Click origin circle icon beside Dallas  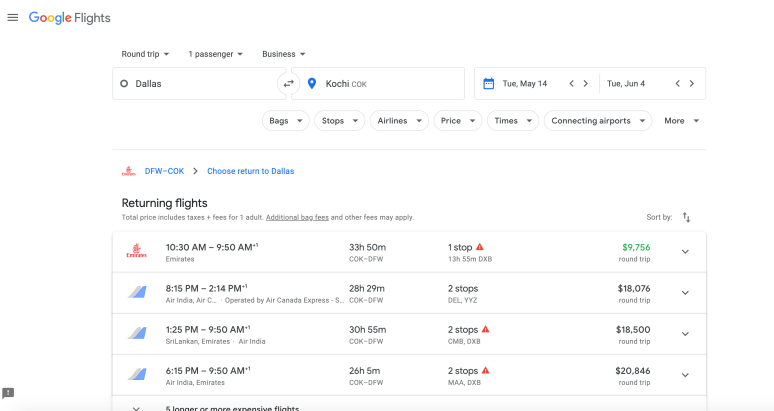(124, 84)
